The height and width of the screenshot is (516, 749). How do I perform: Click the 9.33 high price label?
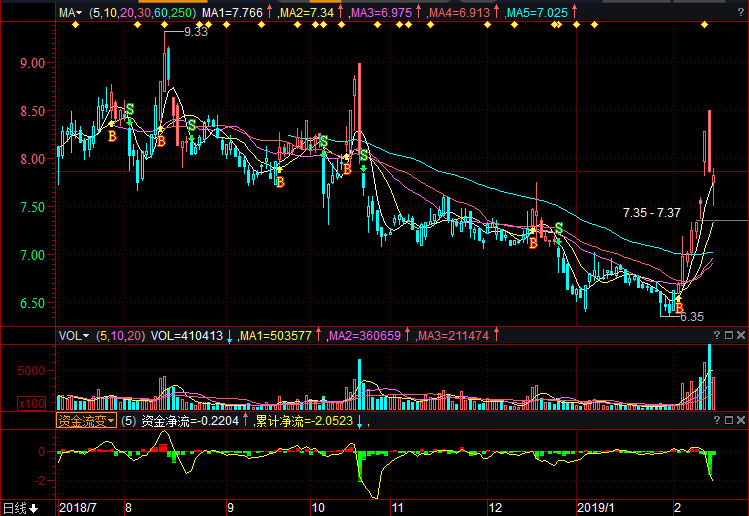(x=196, y=32)
